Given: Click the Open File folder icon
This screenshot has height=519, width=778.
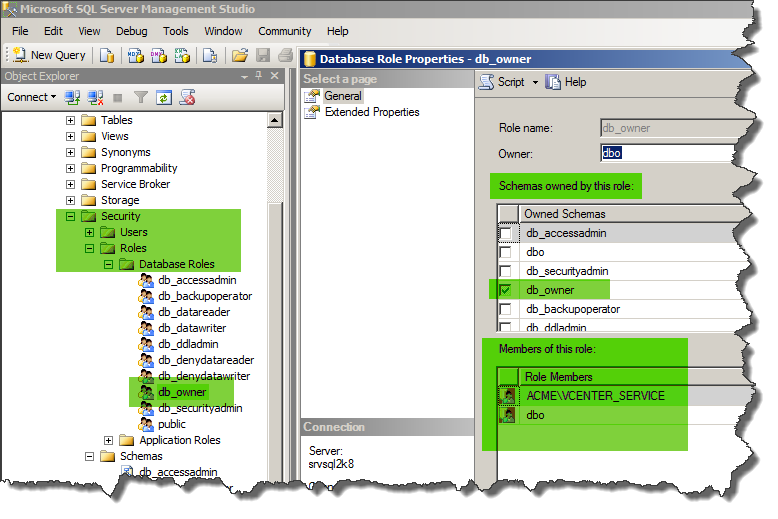Looking at the screenshot, I should pos(240,55).
